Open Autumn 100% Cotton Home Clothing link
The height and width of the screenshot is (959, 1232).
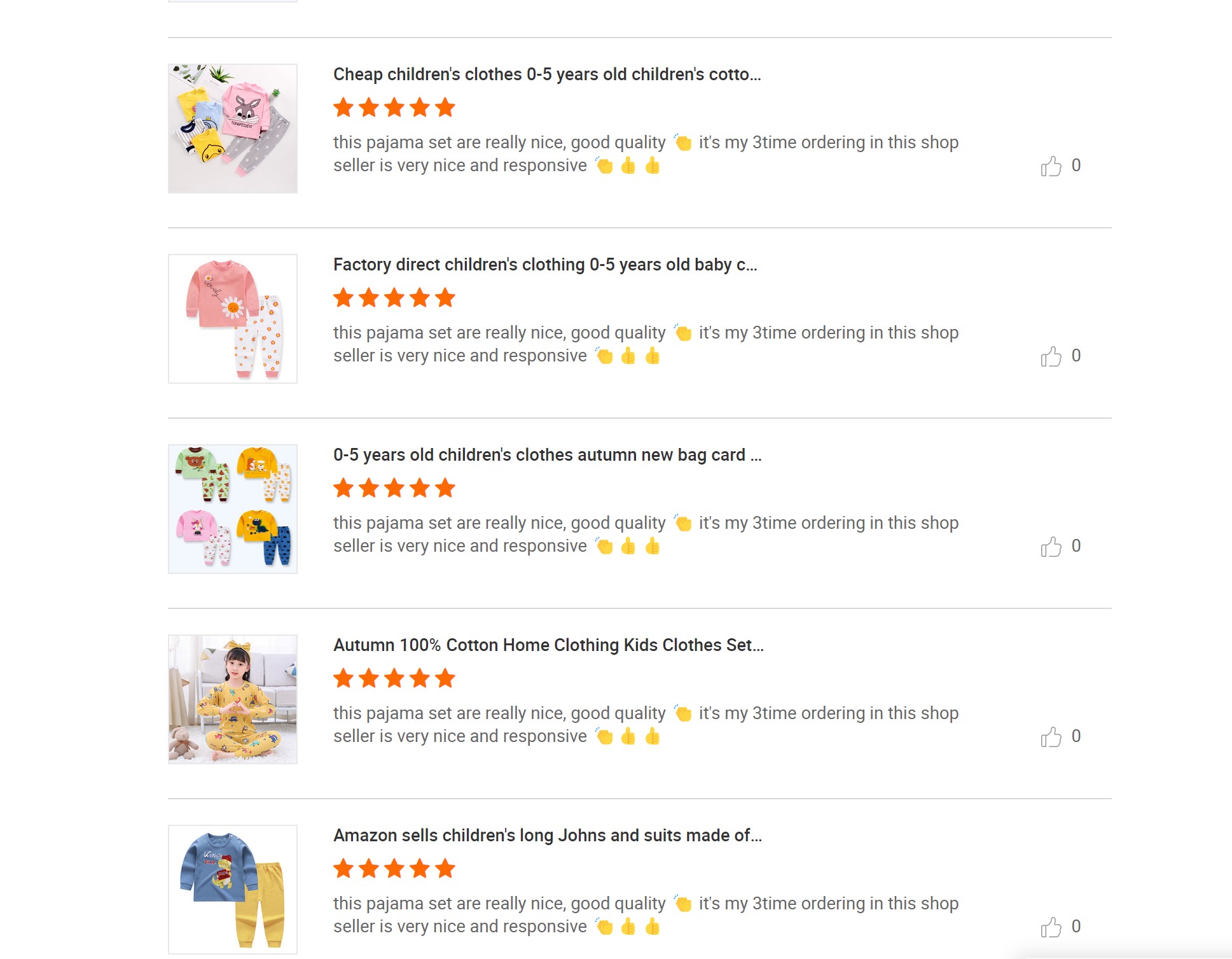548,645
